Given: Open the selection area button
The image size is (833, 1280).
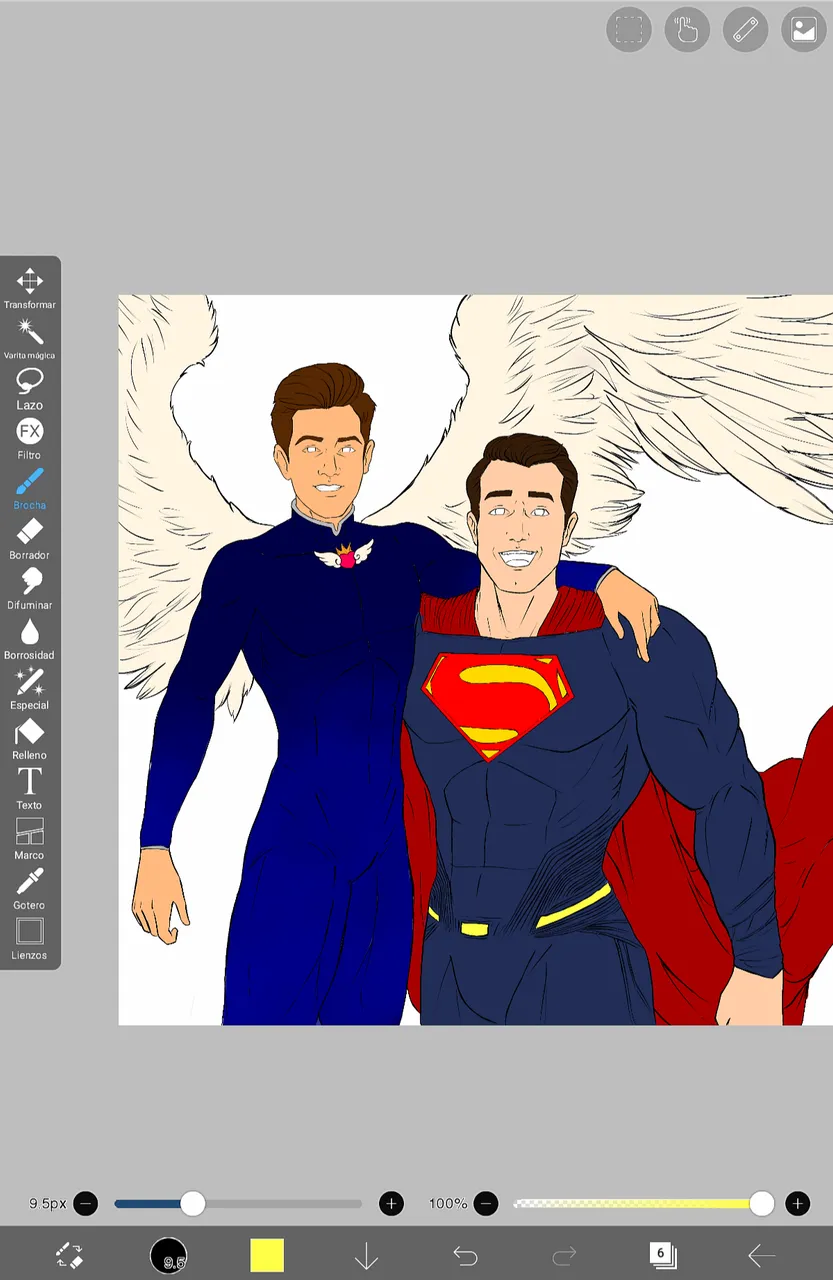Looking at the screenshot, I should [x=629, y=29].
